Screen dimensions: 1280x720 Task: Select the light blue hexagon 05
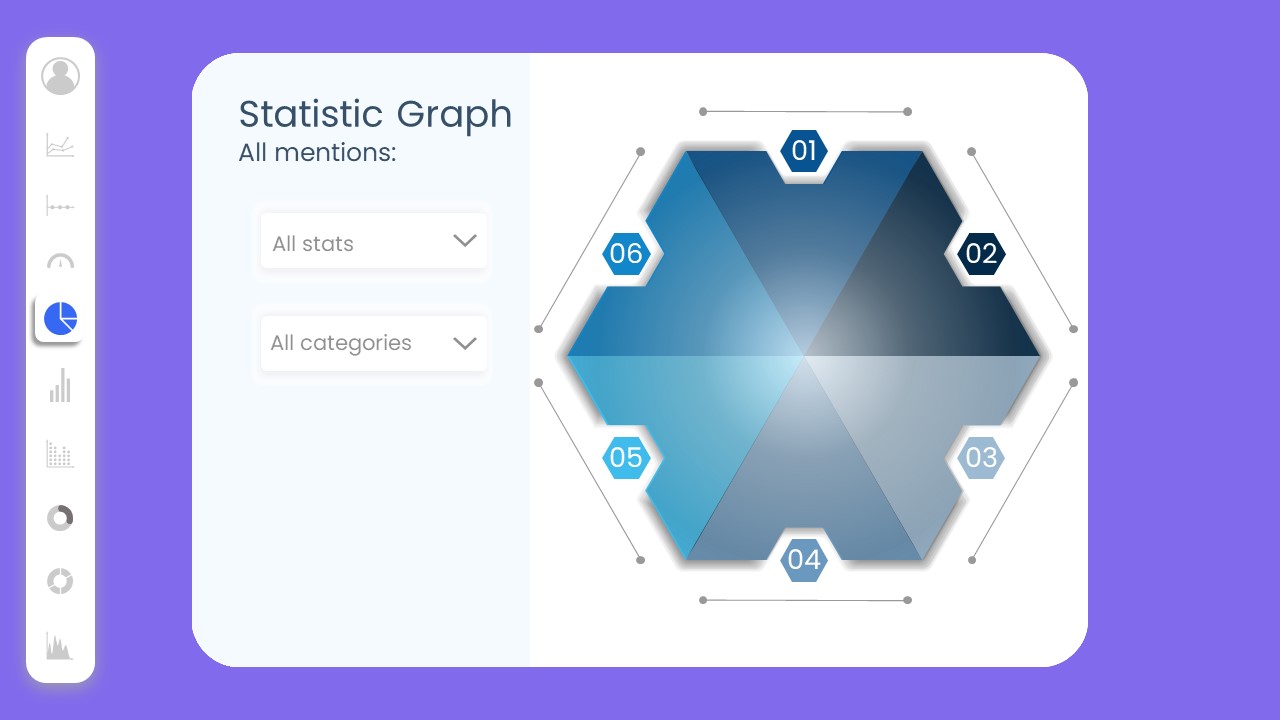627,458
